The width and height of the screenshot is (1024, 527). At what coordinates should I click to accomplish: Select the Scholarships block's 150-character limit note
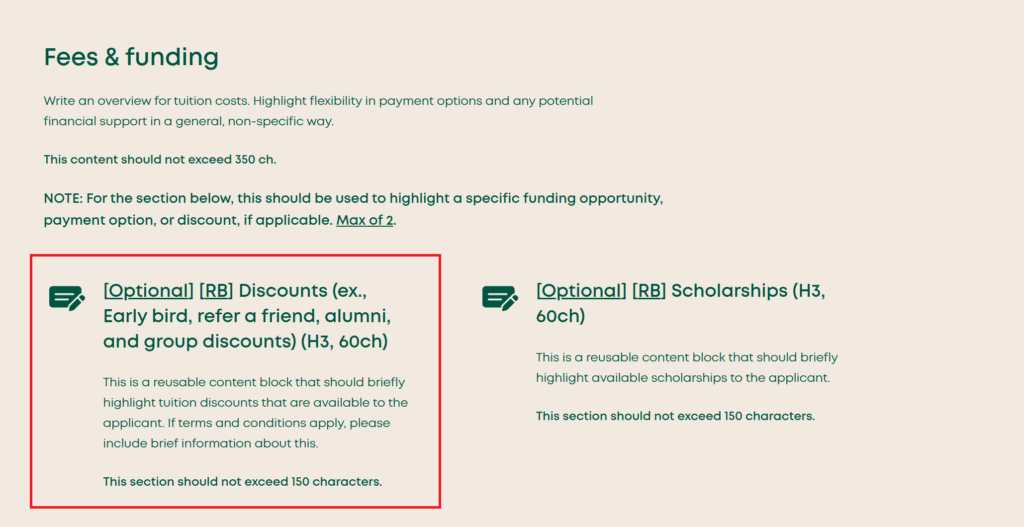tap(675, 416)
